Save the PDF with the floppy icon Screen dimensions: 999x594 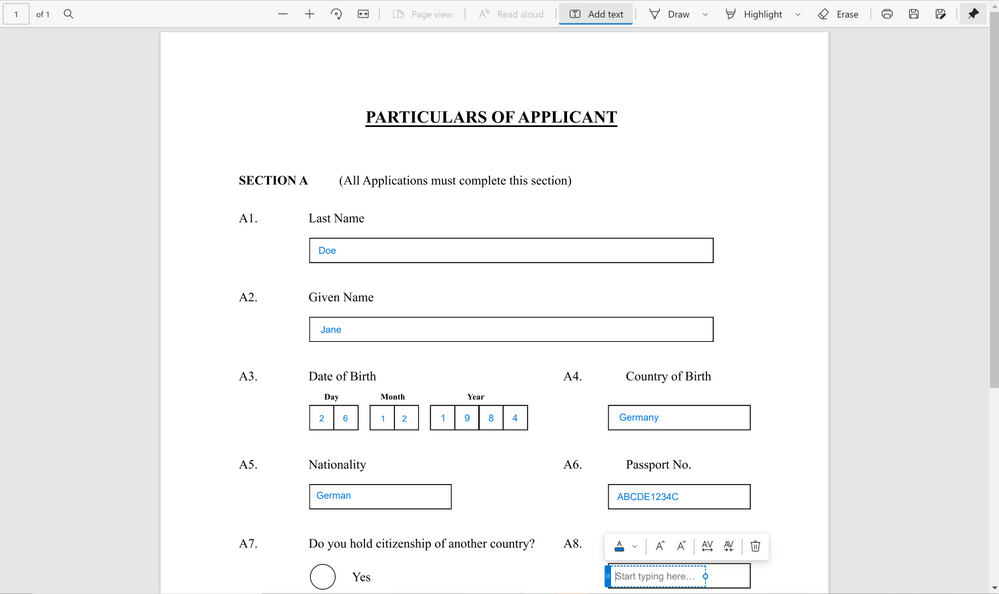pyautogui.click(x=914, y=14)
